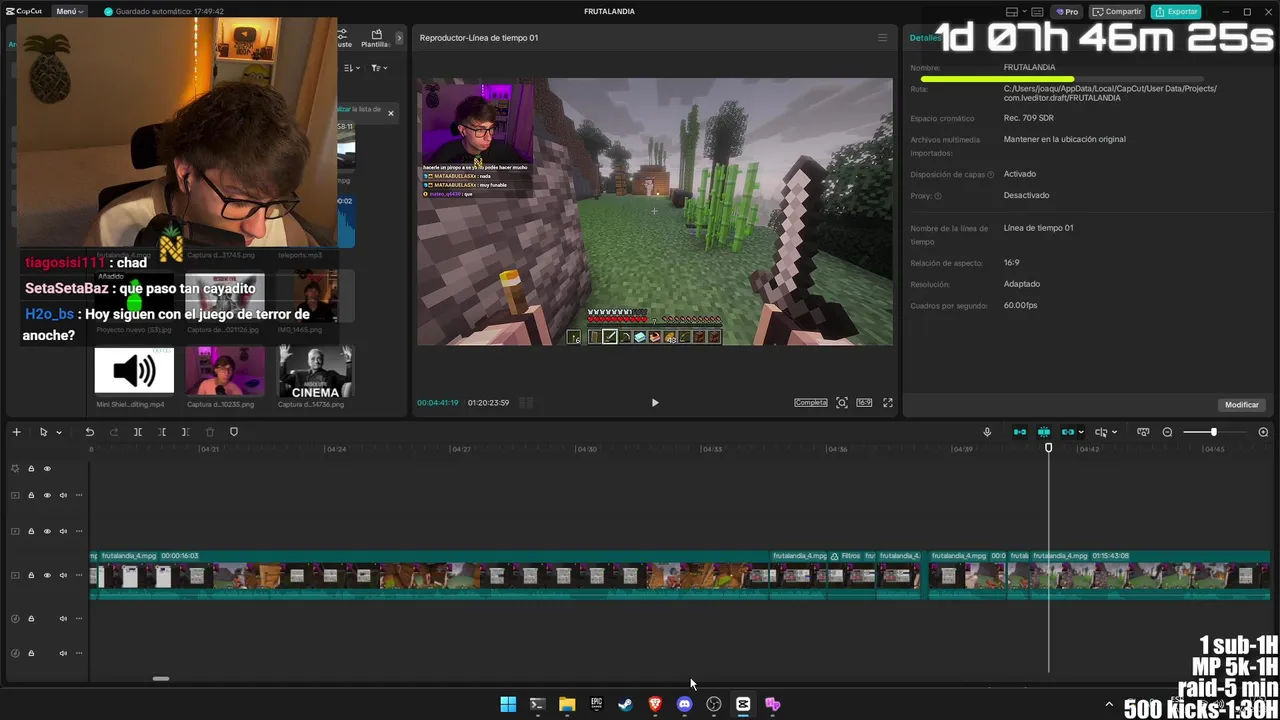Expand the selection tool mode arrow

(59, 433)
